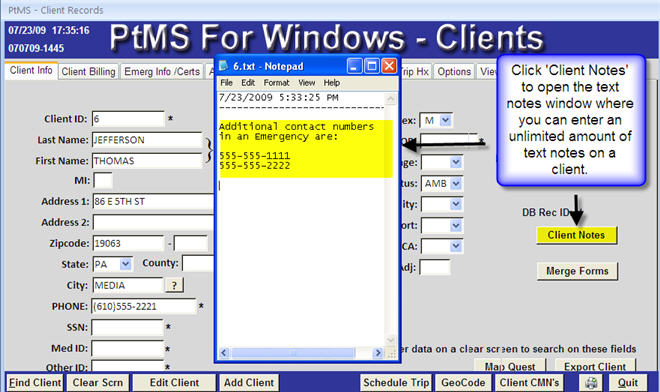The height and width of the screenshot is (392, 660).
Task: Click the City field containing MEDIA
Action: (x=128, y=285)
